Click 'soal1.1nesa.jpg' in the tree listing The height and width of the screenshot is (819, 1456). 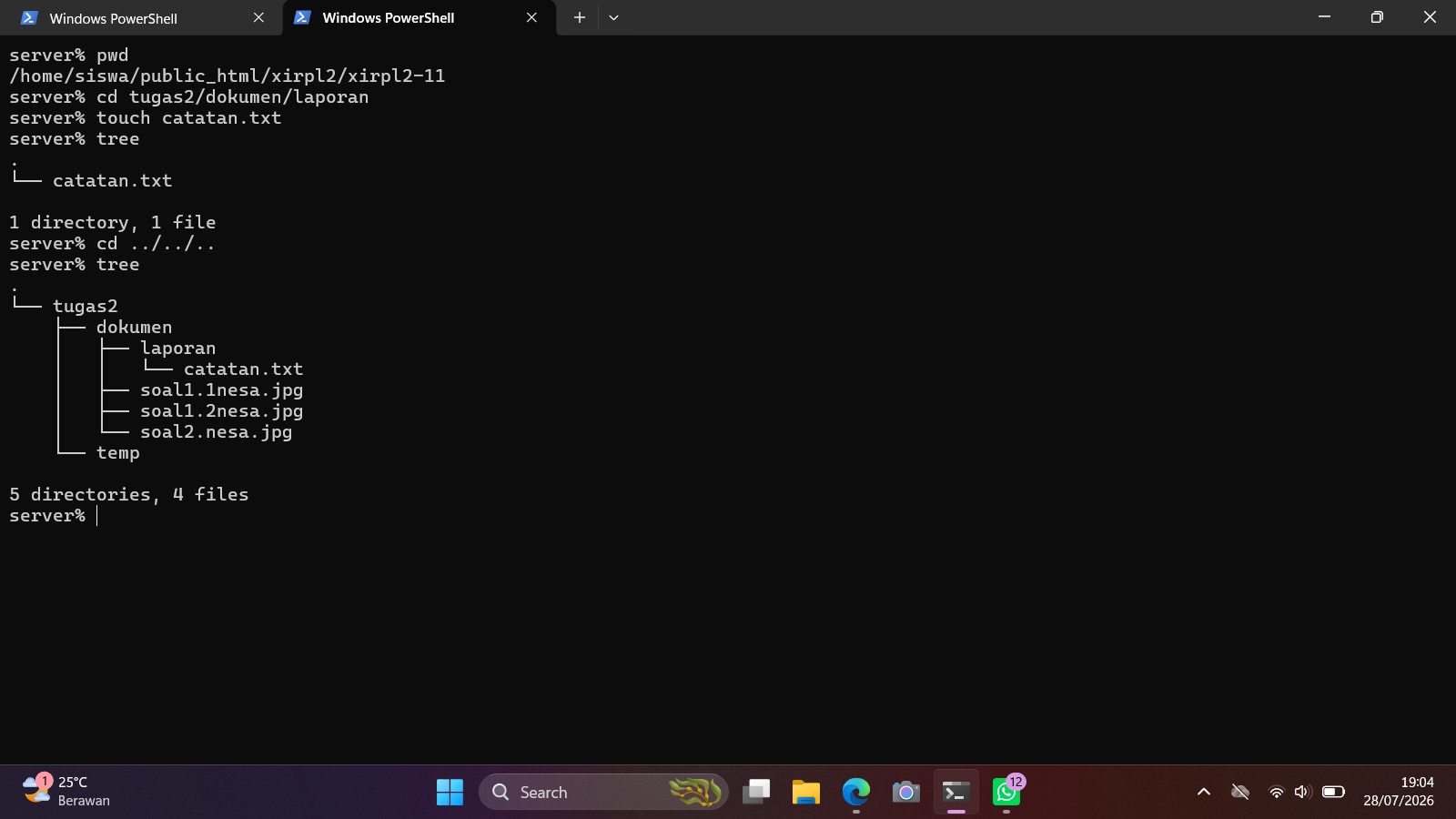point(222,390)
